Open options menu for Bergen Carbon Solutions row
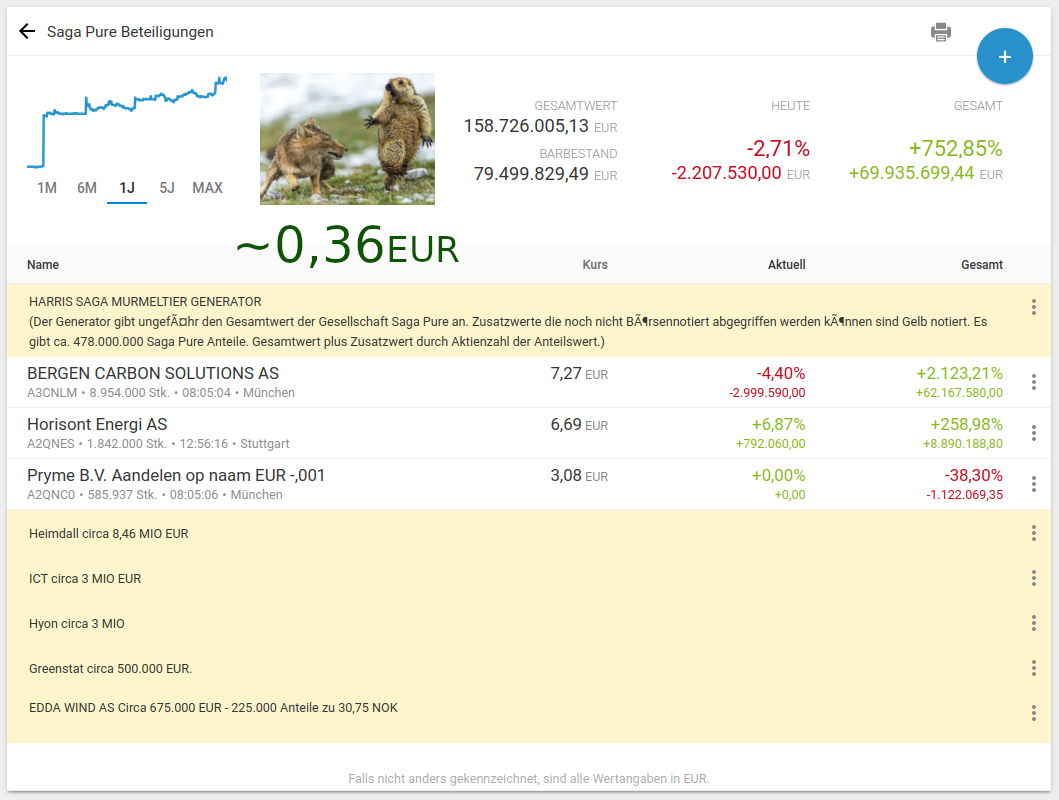Screen dimensions: 1059x800 point(1033,382)
